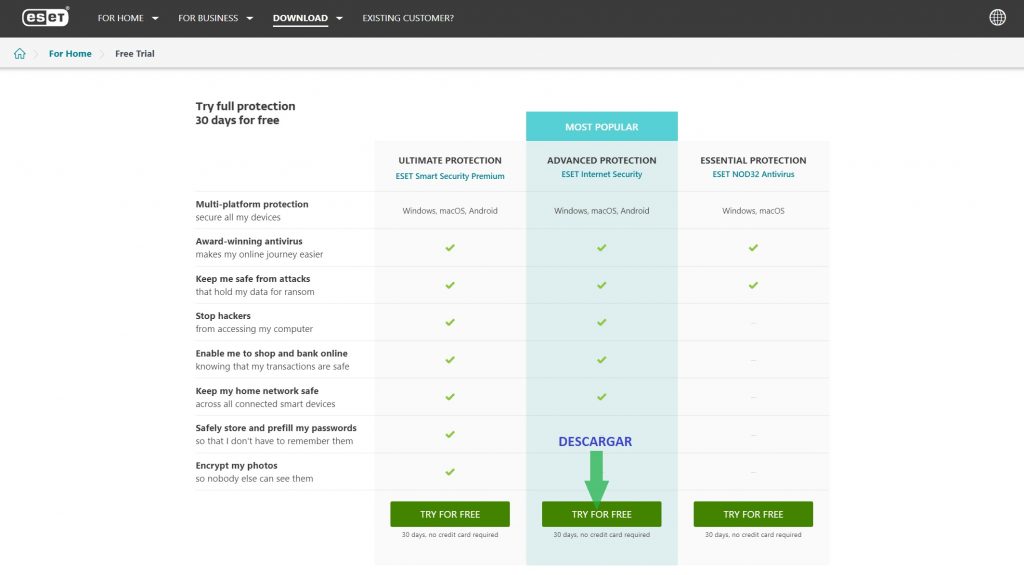Open the globe language selector
Viewport: 1024px width, 575px height.
tap(997, 18)
